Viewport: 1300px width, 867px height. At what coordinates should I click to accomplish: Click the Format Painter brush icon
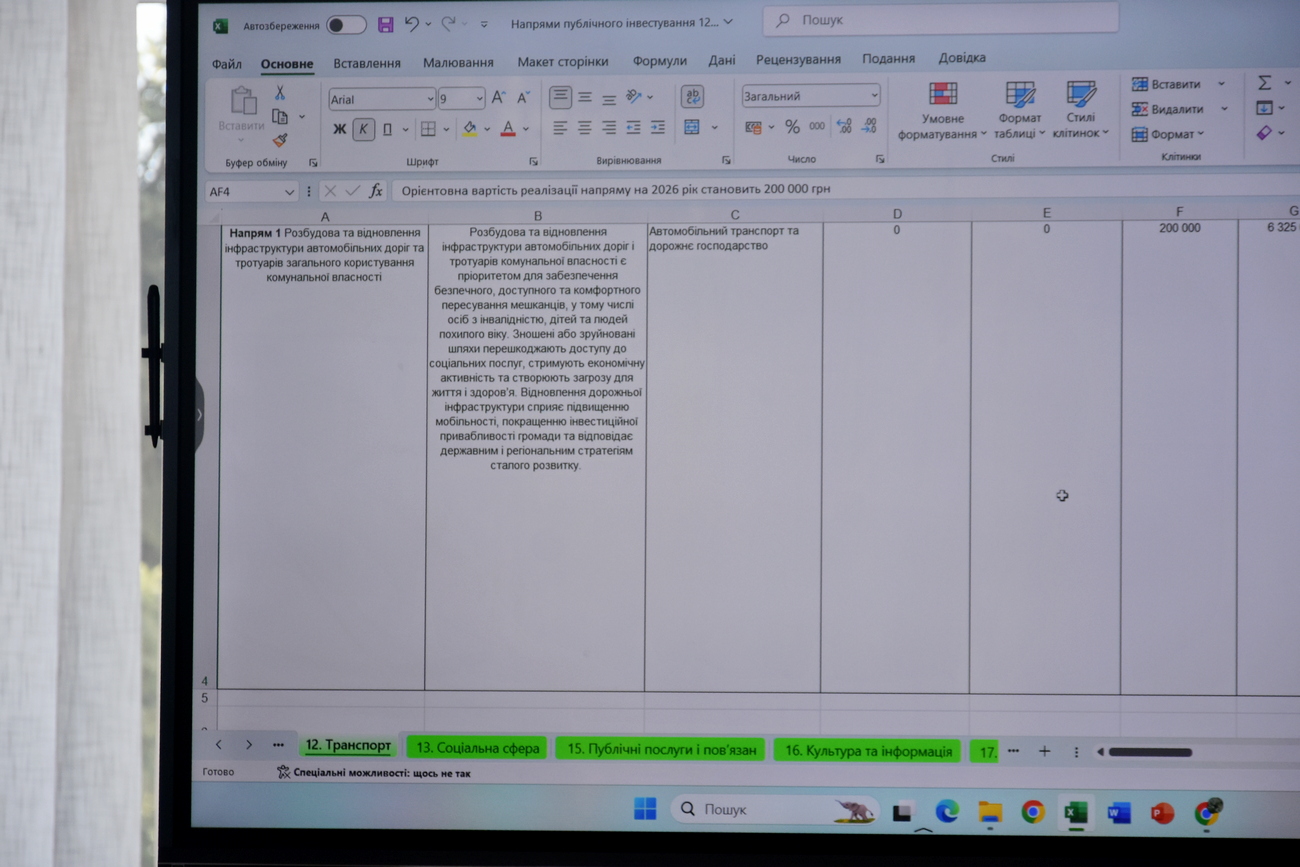[x=280, y=141]
